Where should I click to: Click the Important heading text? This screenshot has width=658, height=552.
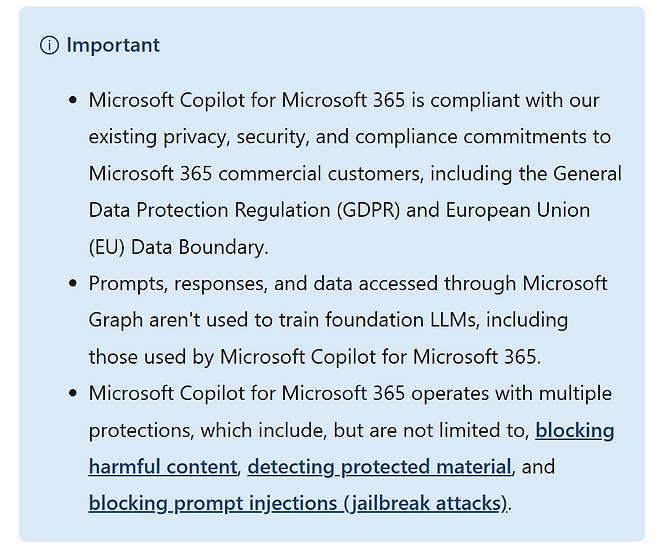pos(113,46)
